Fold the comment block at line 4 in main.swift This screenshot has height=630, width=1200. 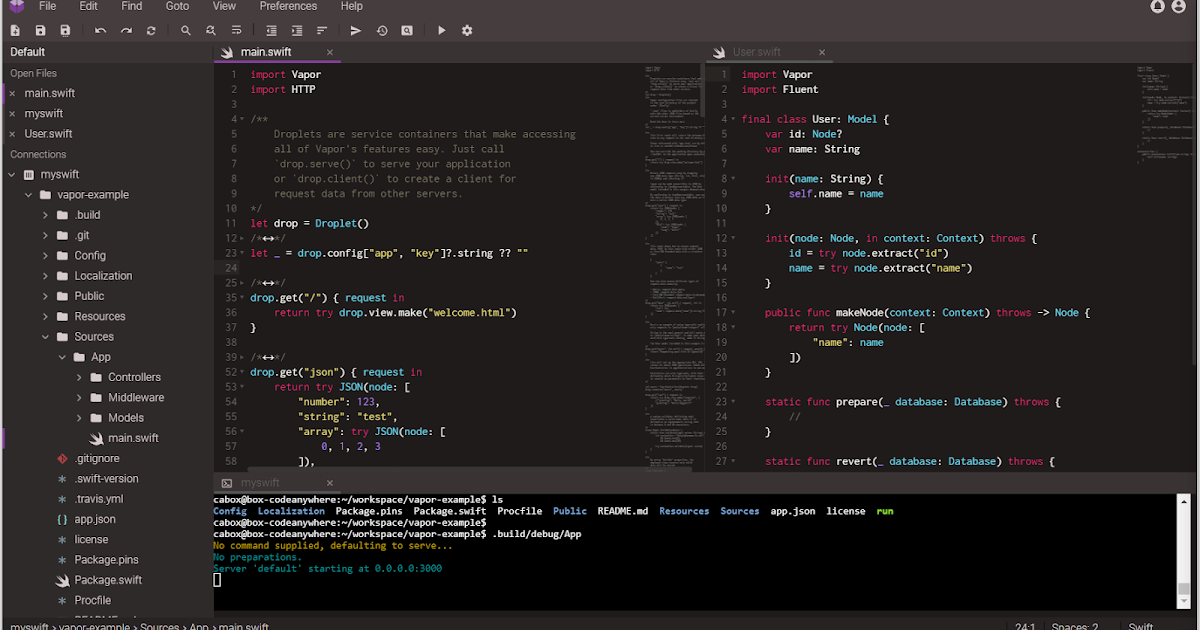[x=242, y=119]
